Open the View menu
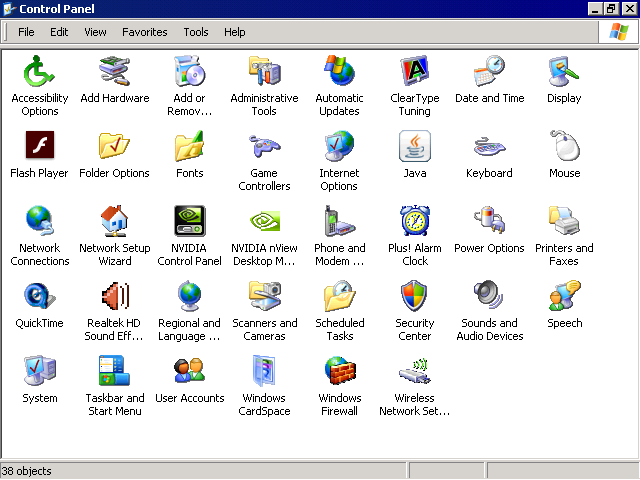This screenshot has height=480, width=640. (x=95, y=32)
